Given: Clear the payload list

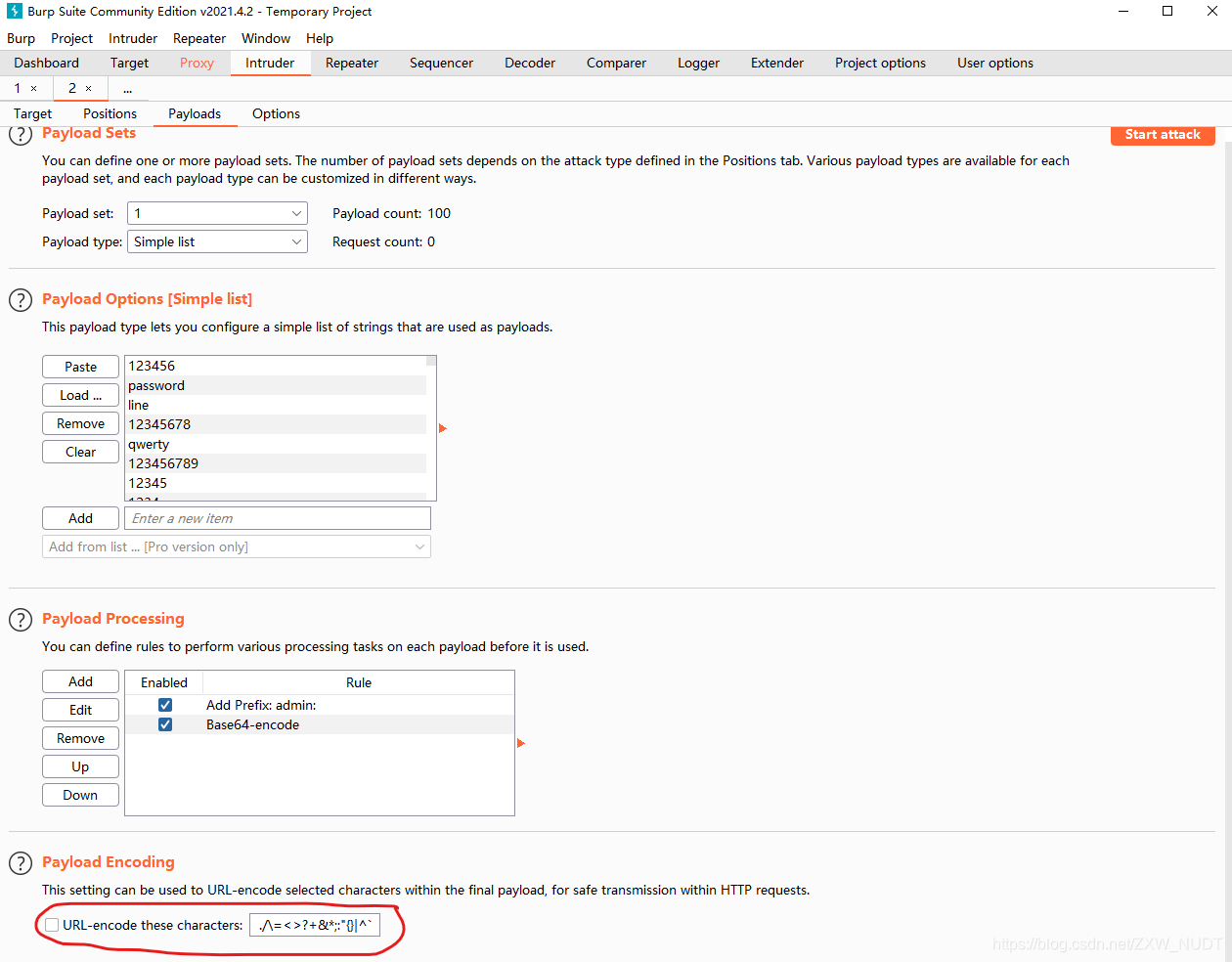Looking at the screenshot, I should [x=80, y=451].
